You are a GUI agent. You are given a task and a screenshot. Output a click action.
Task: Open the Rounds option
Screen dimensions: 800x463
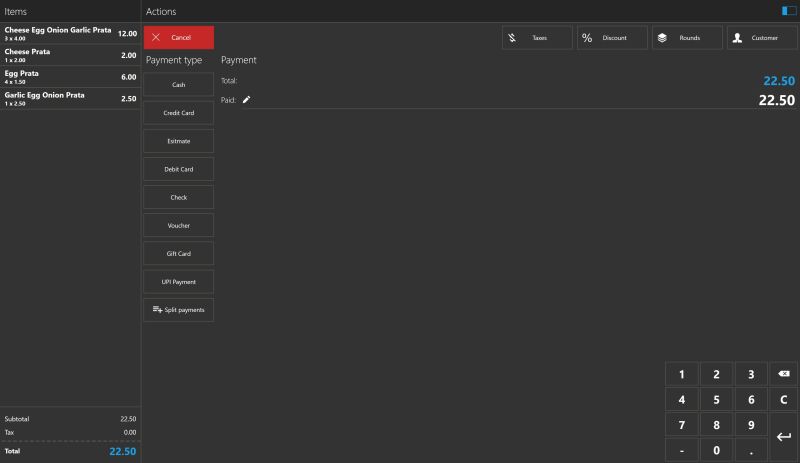pyautogui.click(x=687, y=38)
